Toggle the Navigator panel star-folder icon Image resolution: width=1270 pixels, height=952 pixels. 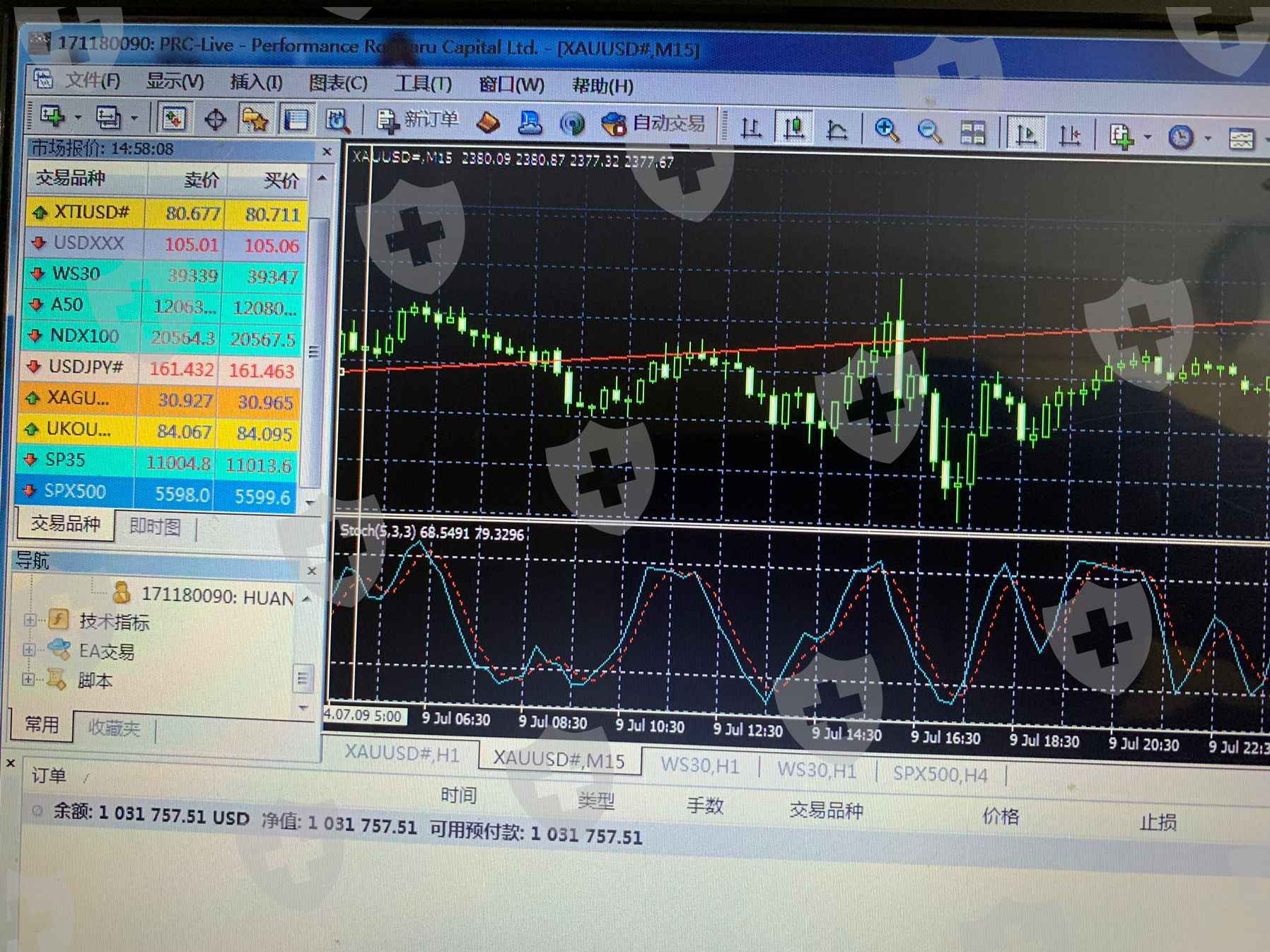[255, 119]
